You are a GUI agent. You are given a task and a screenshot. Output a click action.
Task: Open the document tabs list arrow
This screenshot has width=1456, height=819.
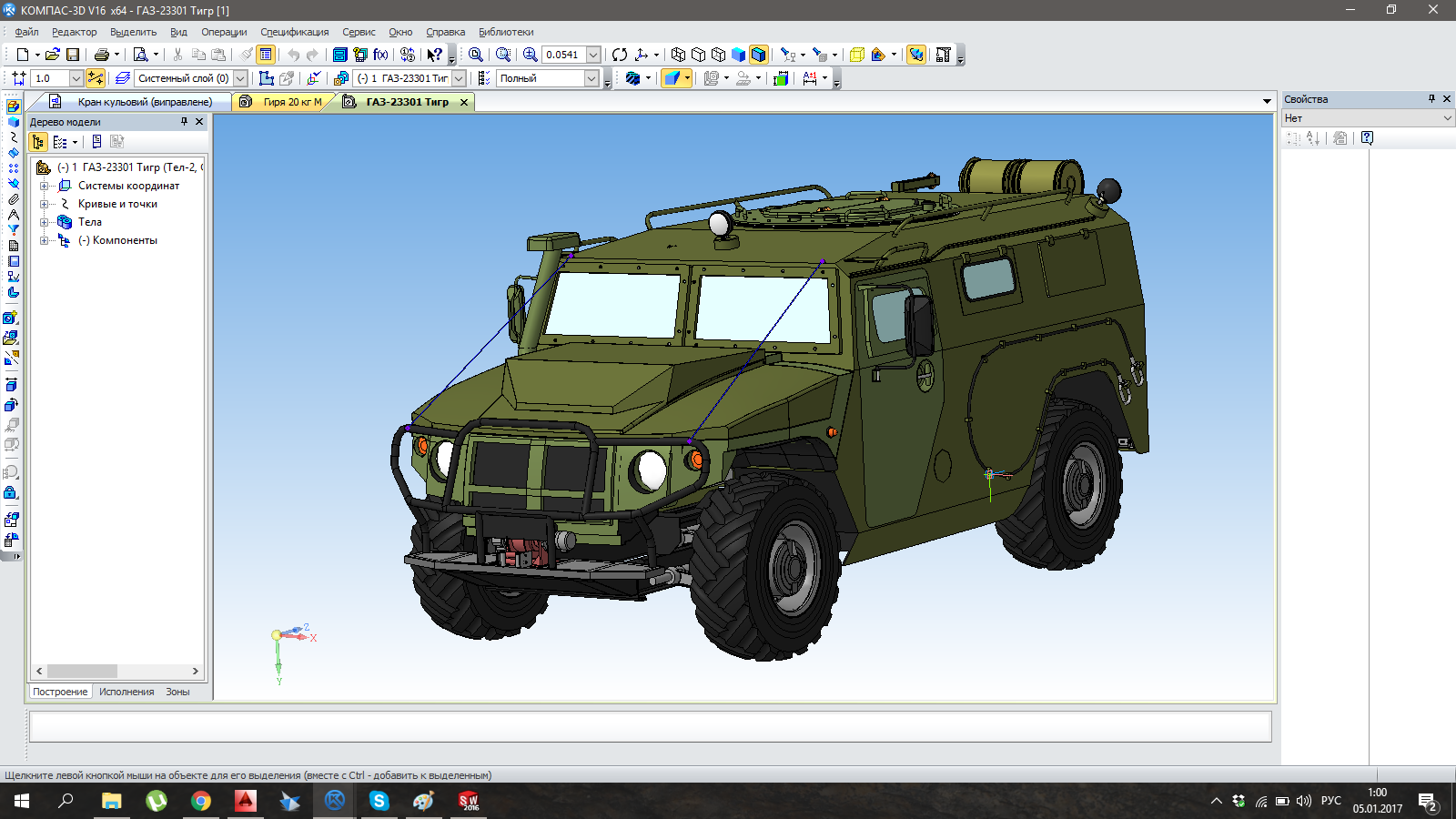1267,101
